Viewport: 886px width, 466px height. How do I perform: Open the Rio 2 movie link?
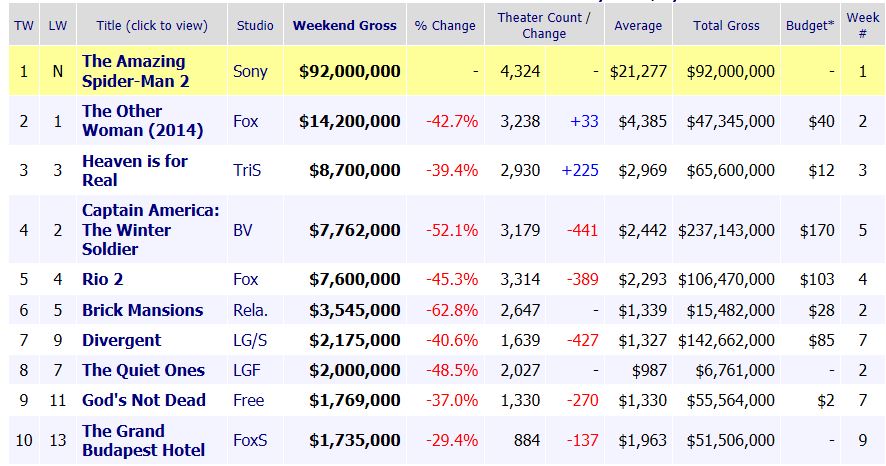tap(103, 280)
